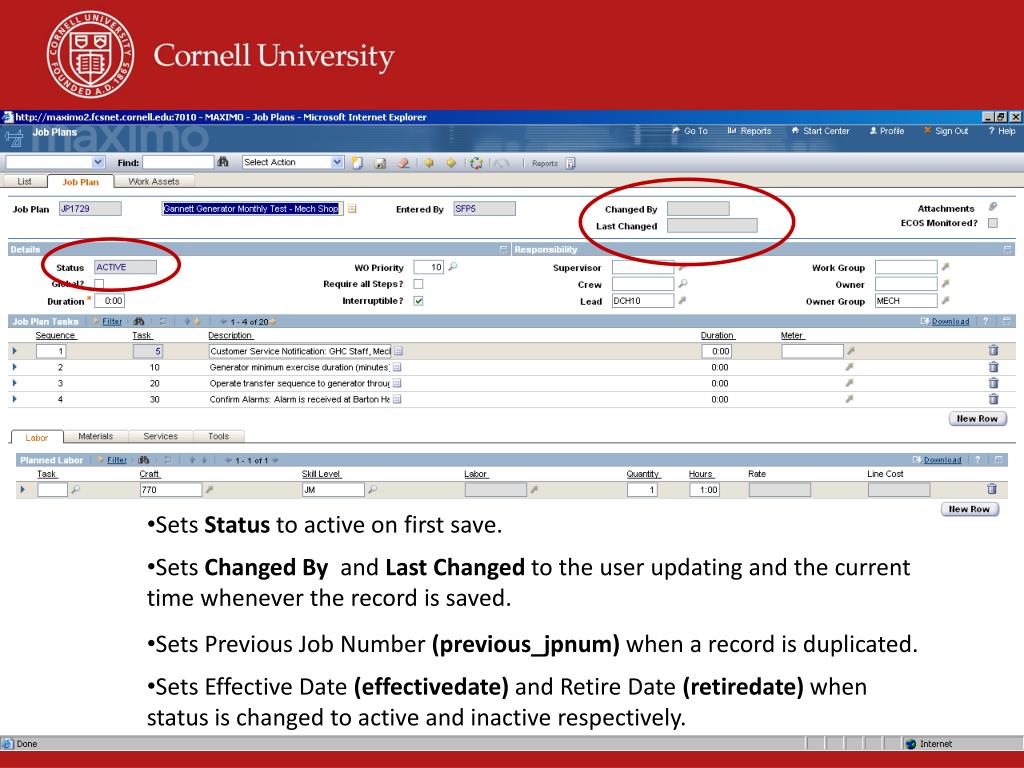Open detail menu icon next to Craft 770

click(x=210, y=489)
